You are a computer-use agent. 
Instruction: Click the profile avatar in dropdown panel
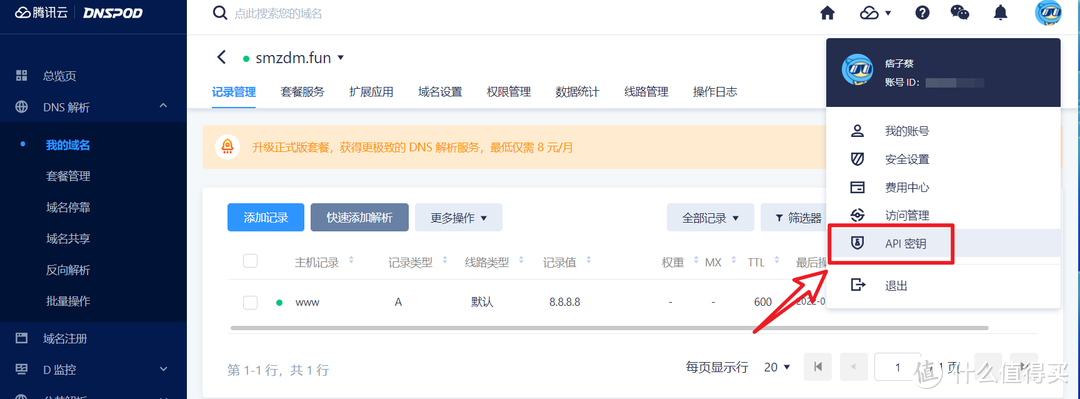click(x=857, y=70)
